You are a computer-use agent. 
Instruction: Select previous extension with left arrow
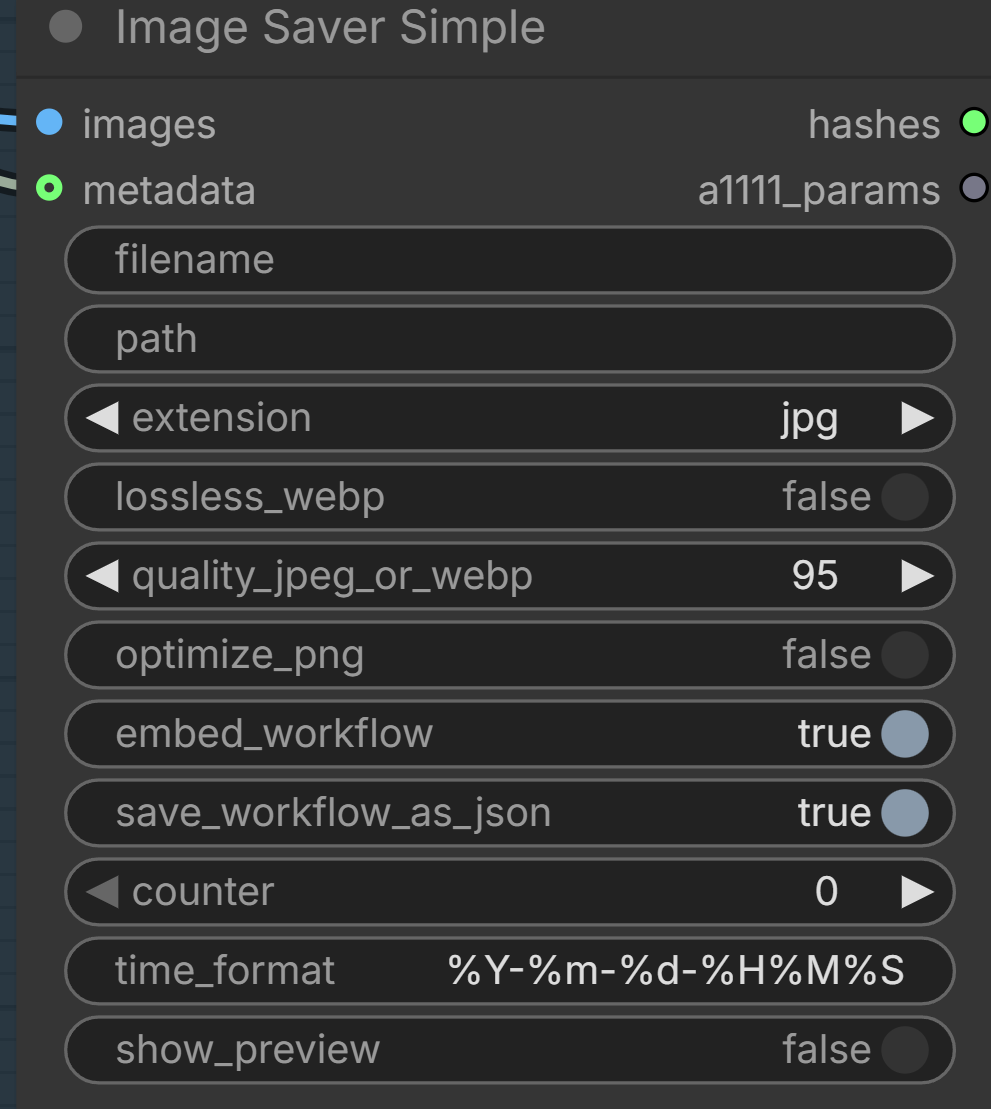click(102, 418)
